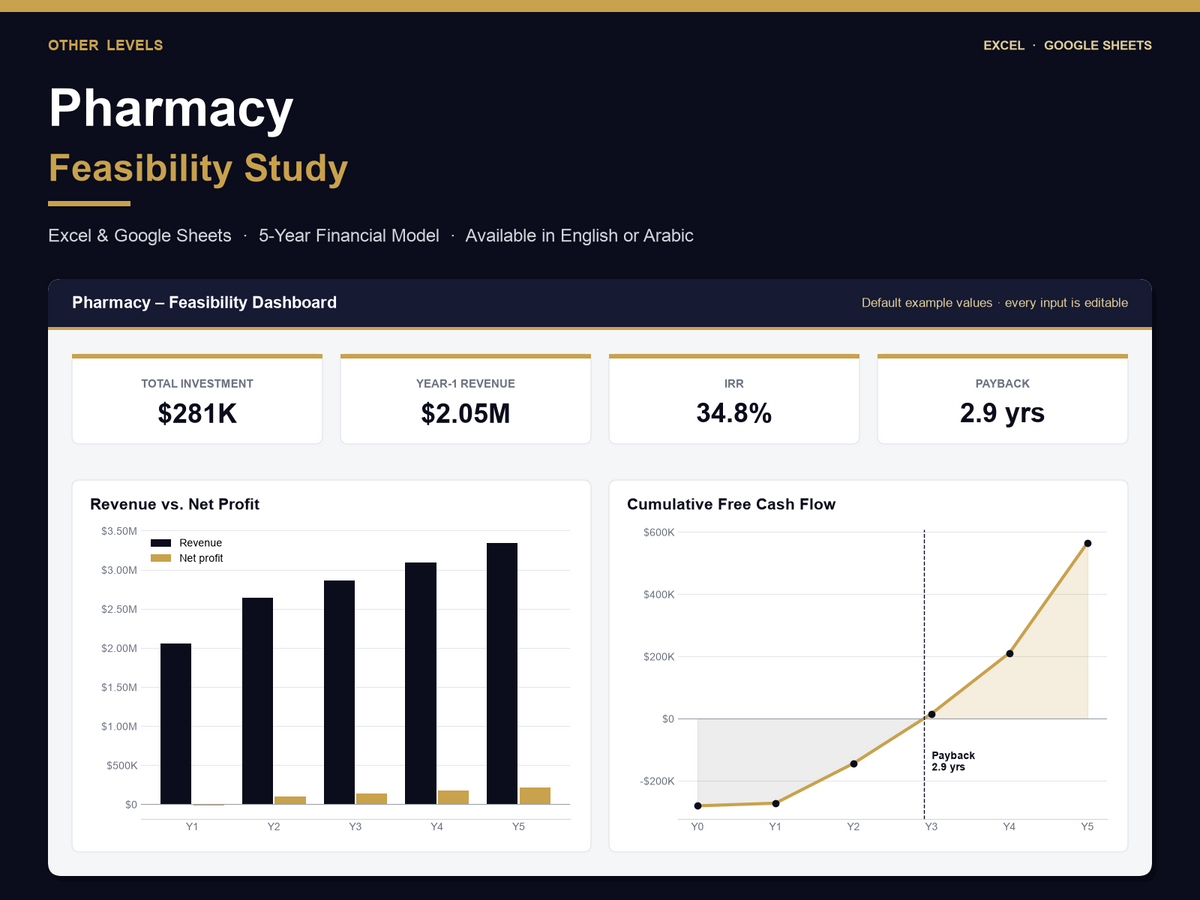The image size is (1200, 900).
Task: Click the Excel & Google Sheets tagline text
Action: click(140, 236)
